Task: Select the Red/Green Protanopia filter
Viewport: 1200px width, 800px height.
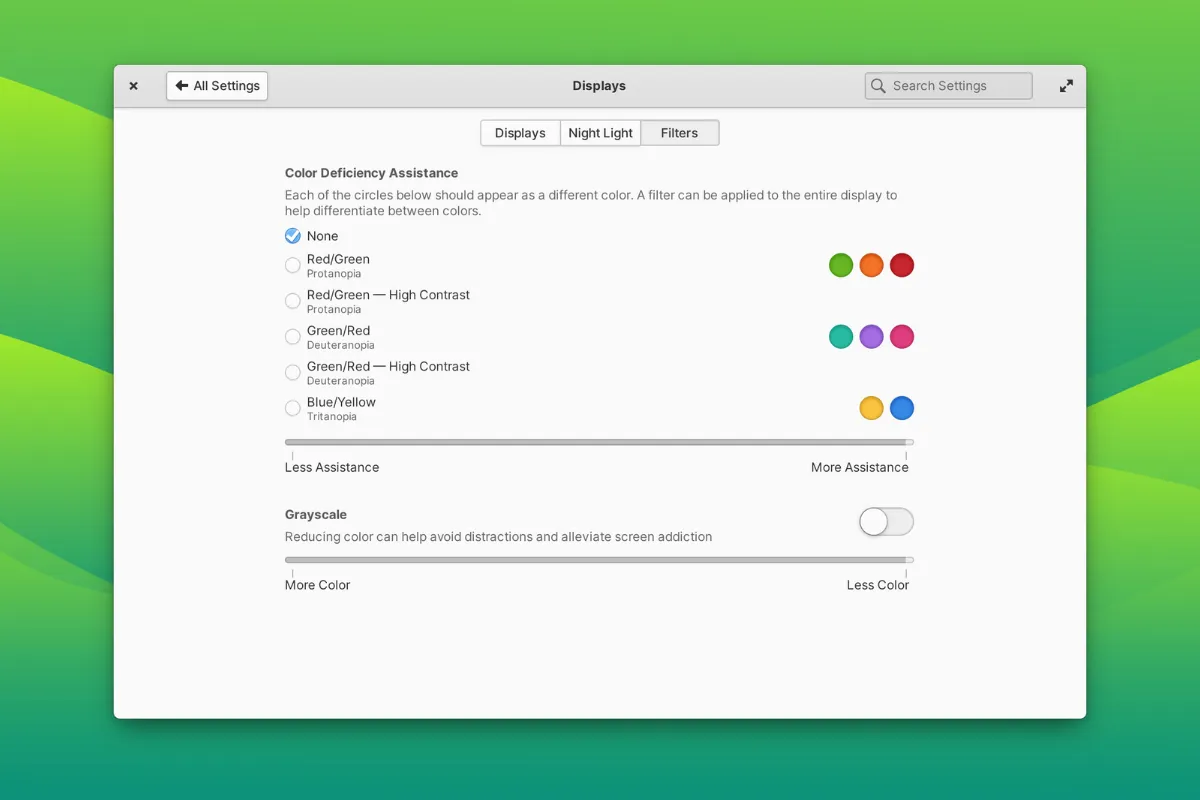Action: (x=292, y=265)
